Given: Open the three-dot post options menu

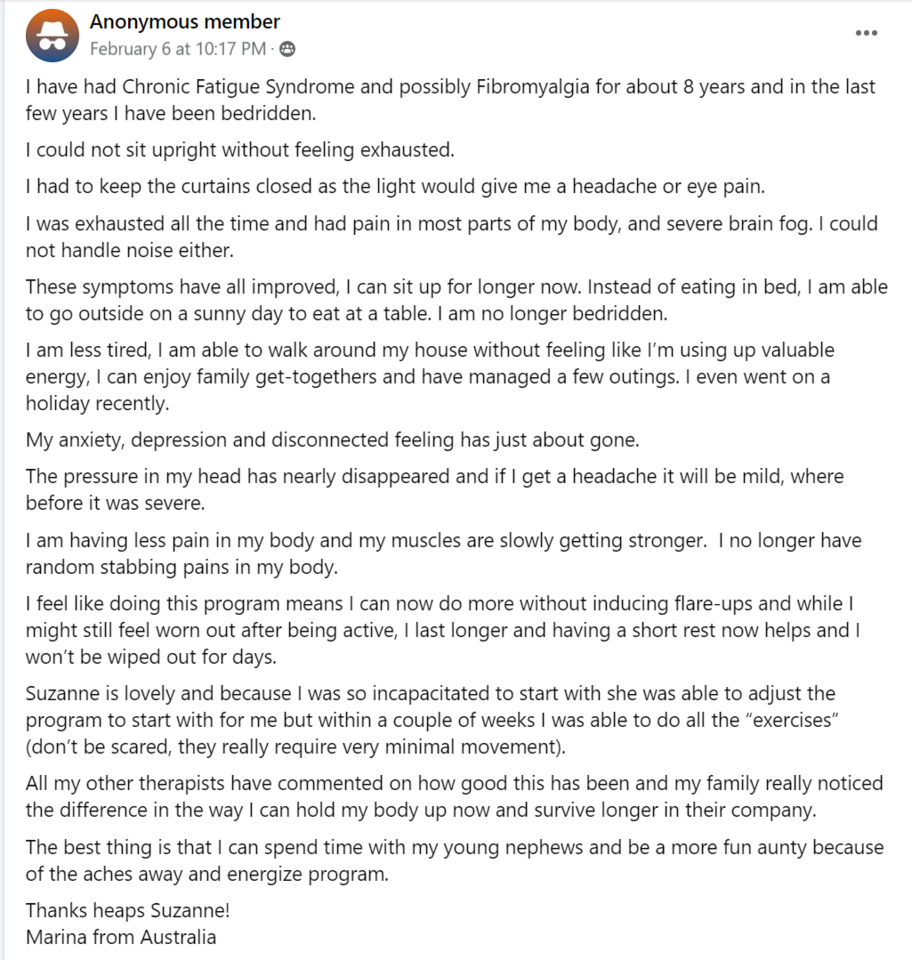Looking at the screenshot, I should pos(866,33).
